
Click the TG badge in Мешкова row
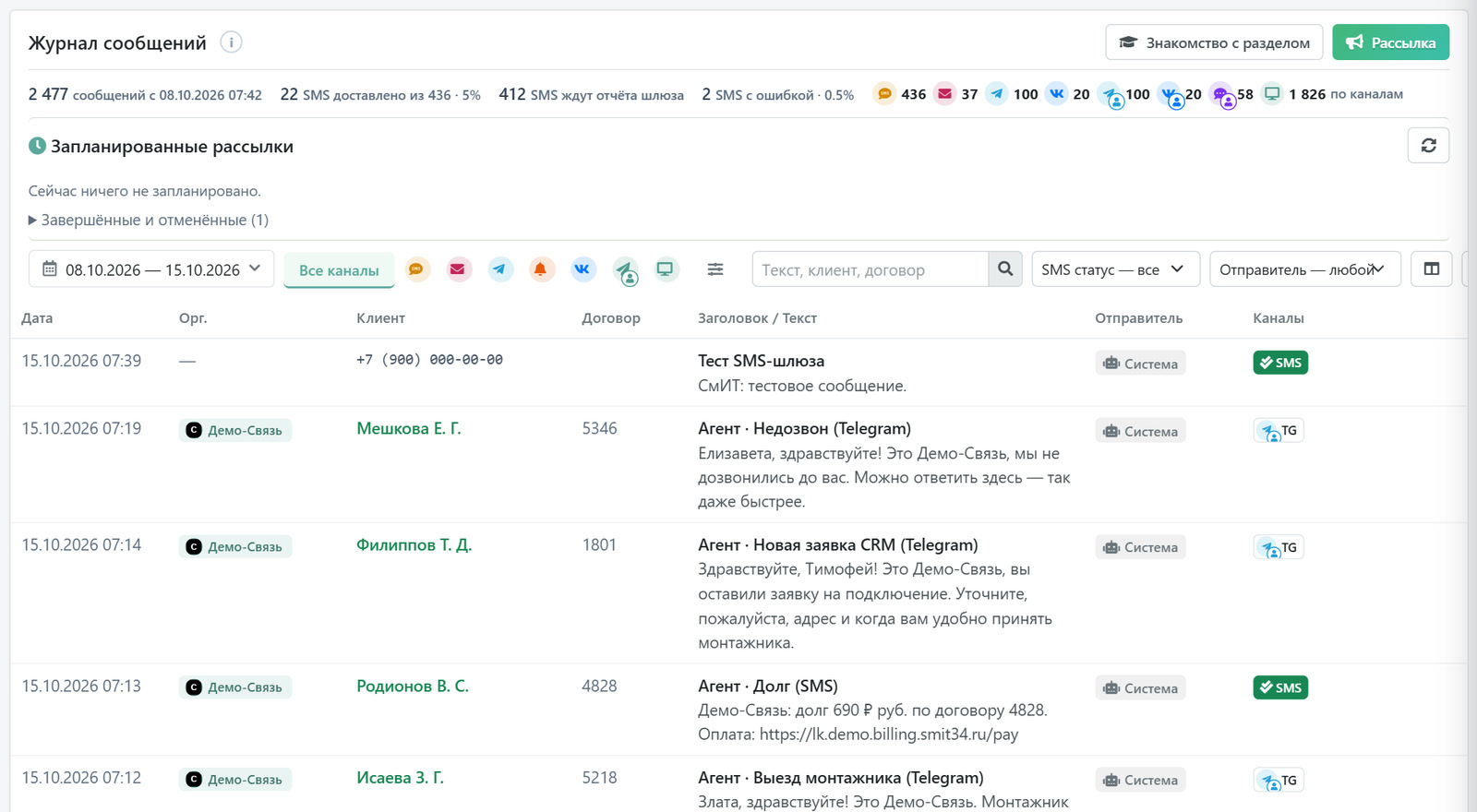pyautogui.click(x=1279, y=431)
